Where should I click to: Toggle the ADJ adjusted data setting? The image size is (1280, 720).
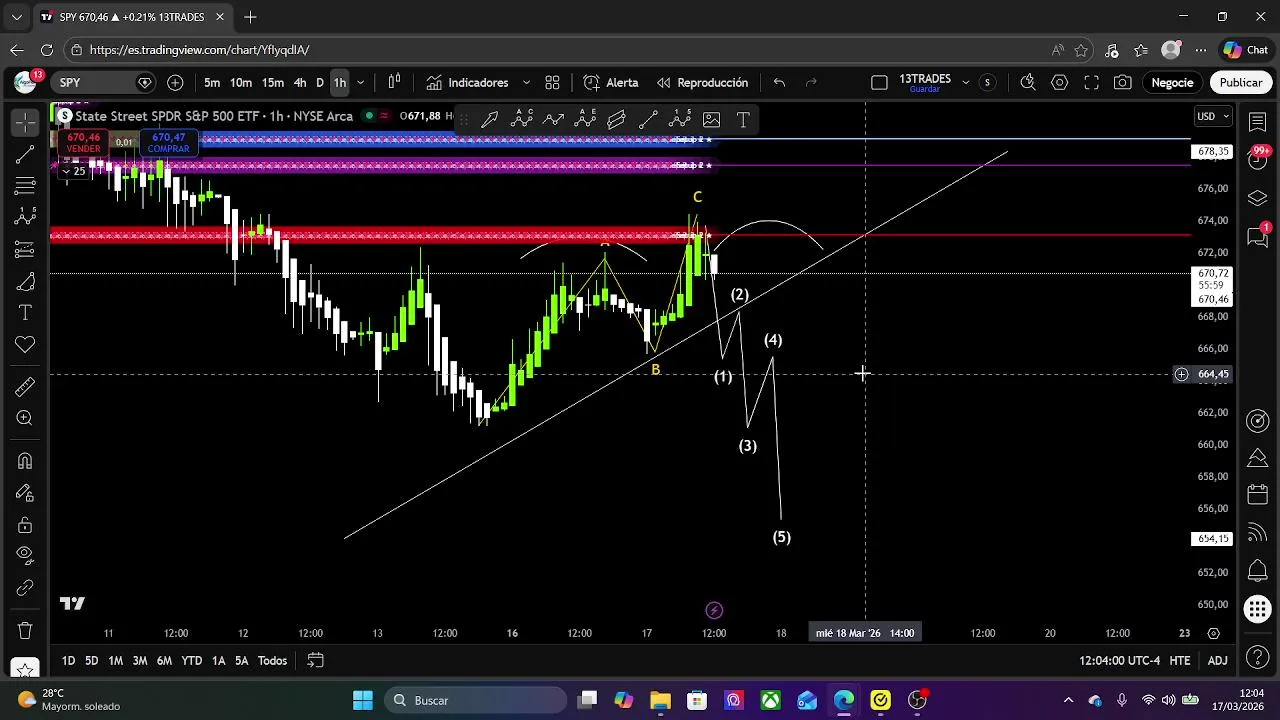coord(1217,661)
